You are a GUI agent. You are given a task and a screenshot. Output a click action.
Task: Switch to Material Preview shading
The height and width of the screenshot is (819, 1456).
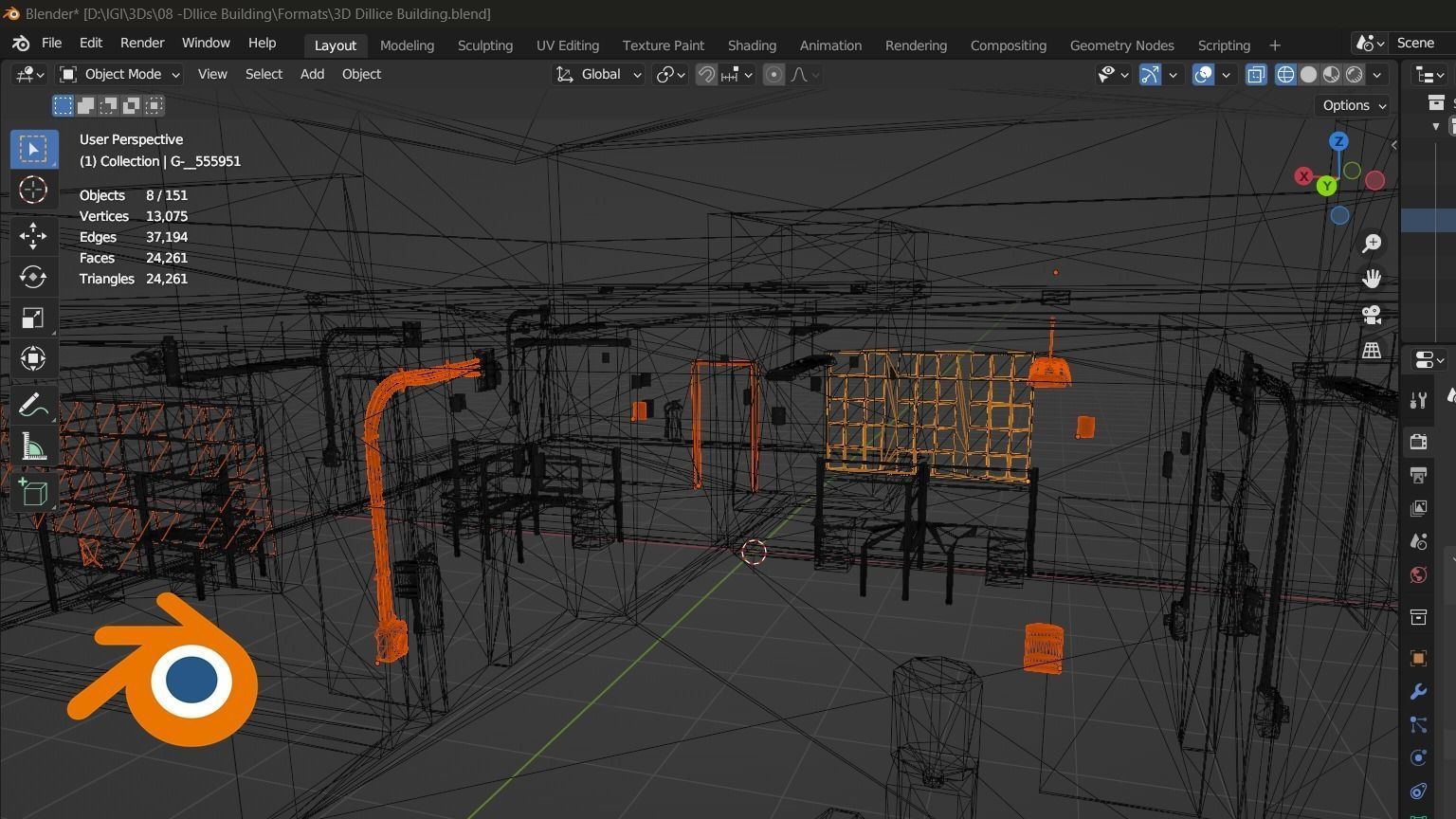click(1332, 74)
